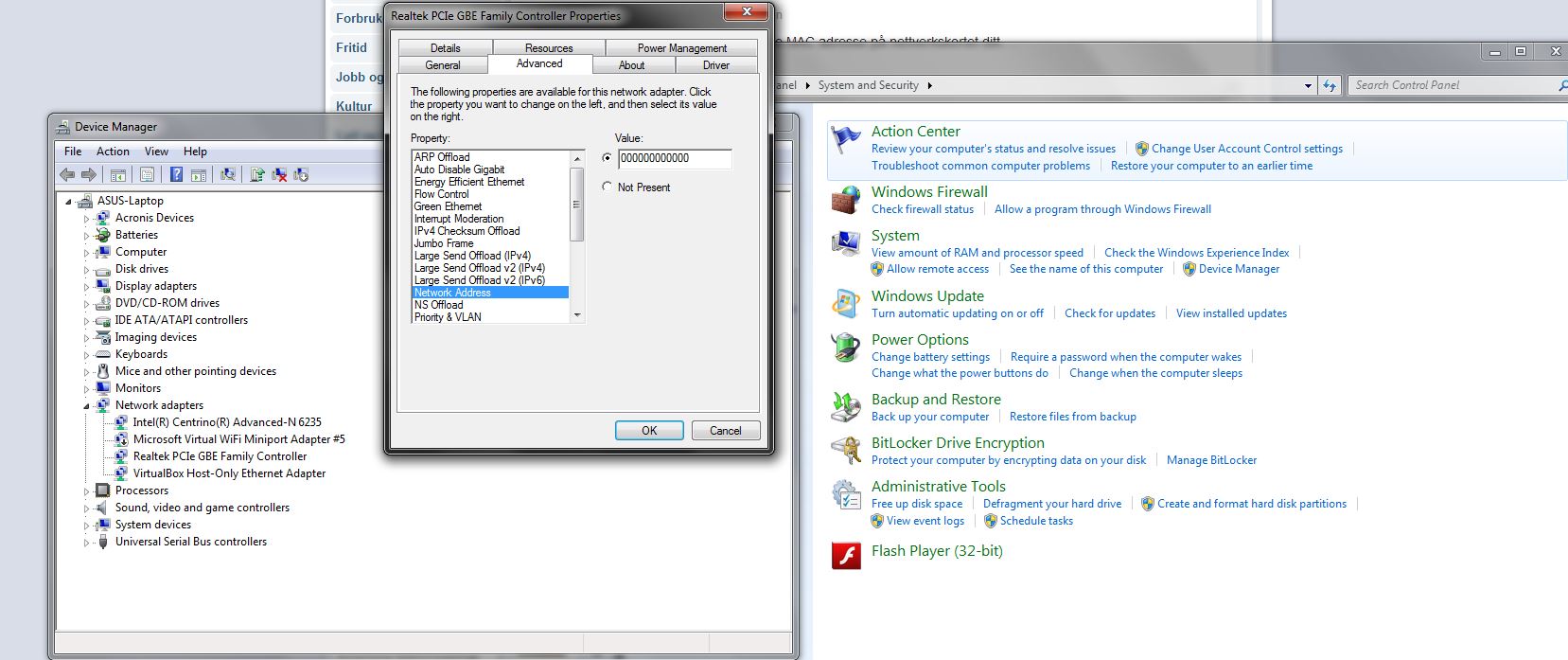Expand the Disk drives node
Screen dimensions: 1568x660
(x=86, y=270)
